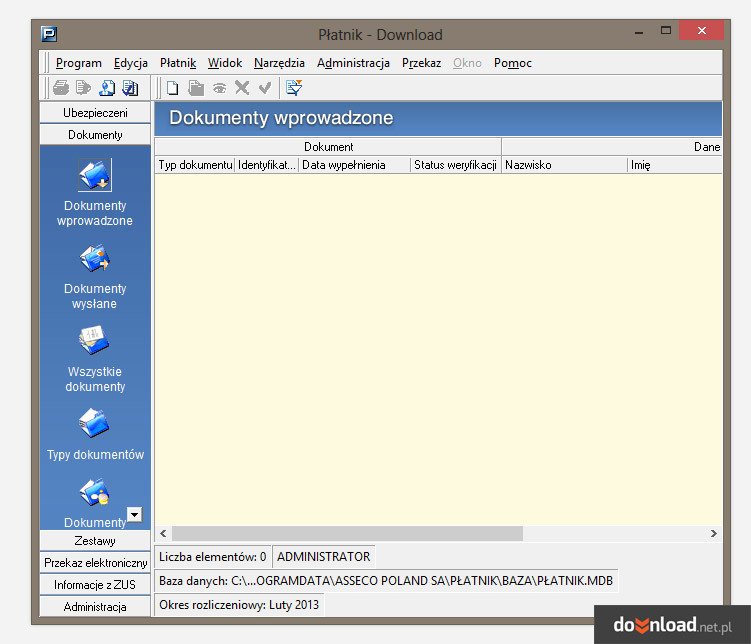Click the toolbar icon with person and document
Screen dimensions: 751x644
tap(107, 88)
